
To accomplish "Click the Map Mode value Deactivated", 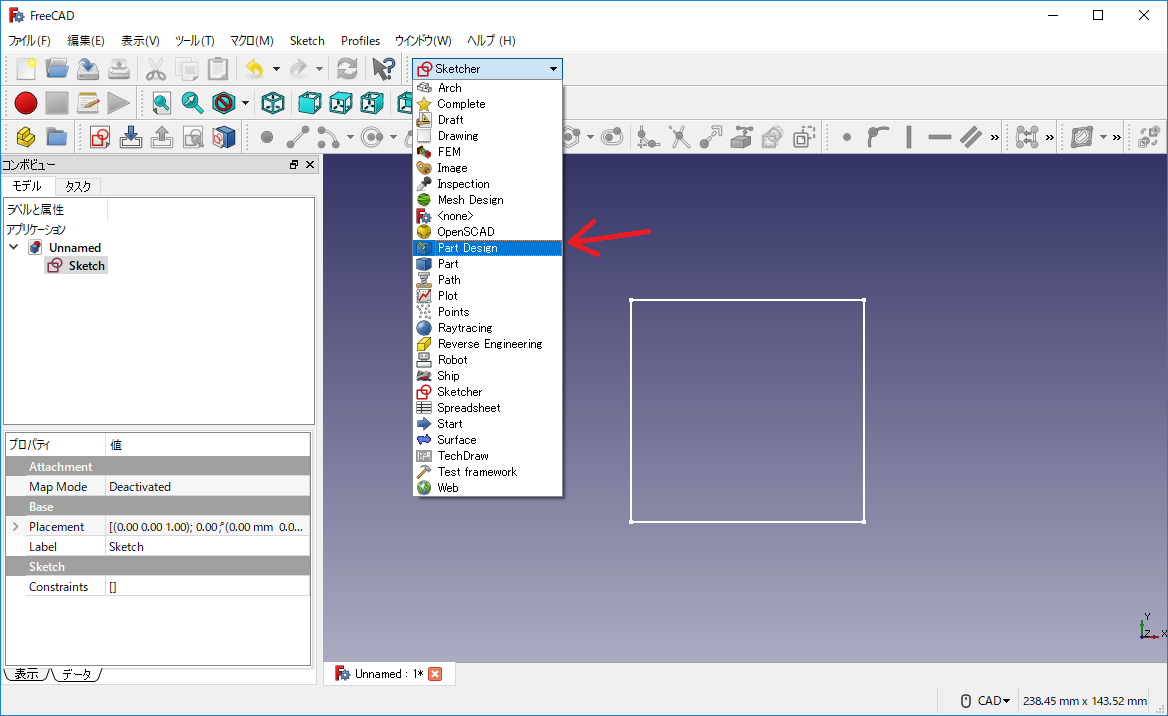I will click(208, 487).
